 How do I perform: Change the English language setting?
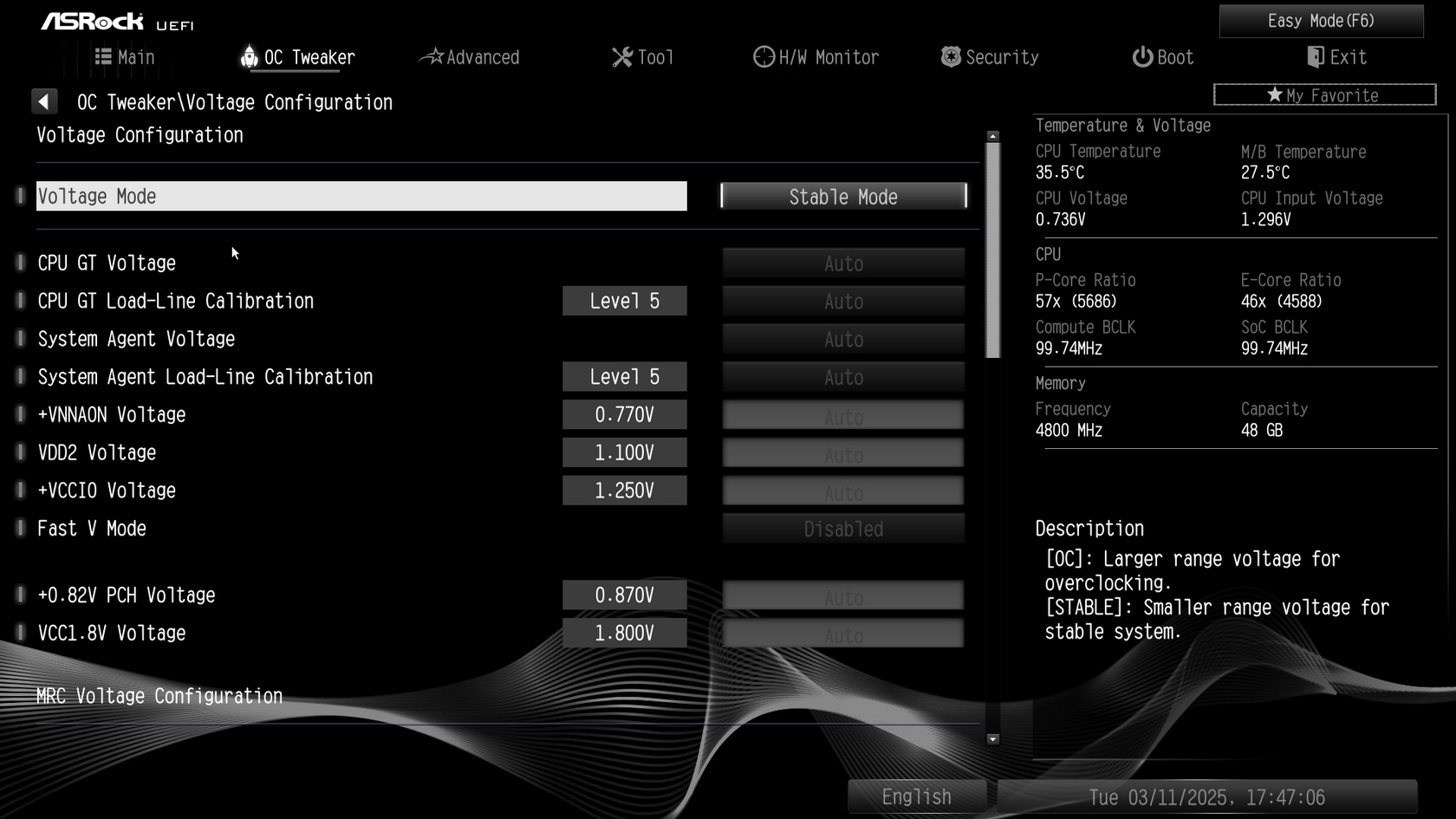coord(917,796)
